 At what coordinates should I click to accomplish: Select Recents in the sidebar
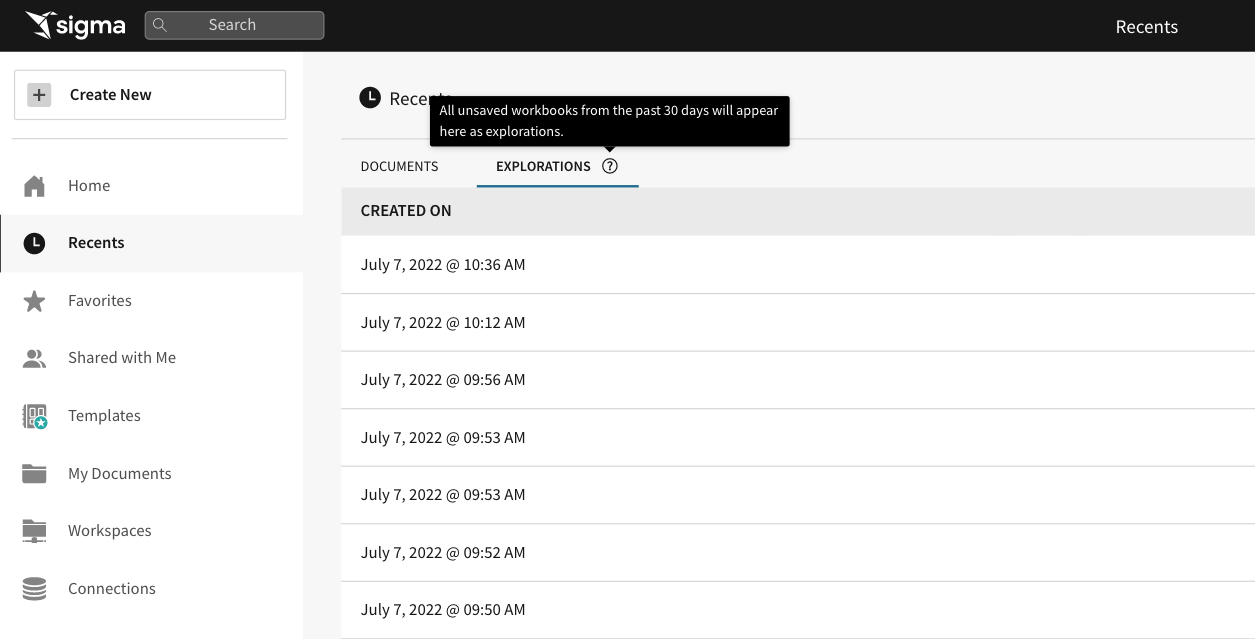(x=151, y=243)
